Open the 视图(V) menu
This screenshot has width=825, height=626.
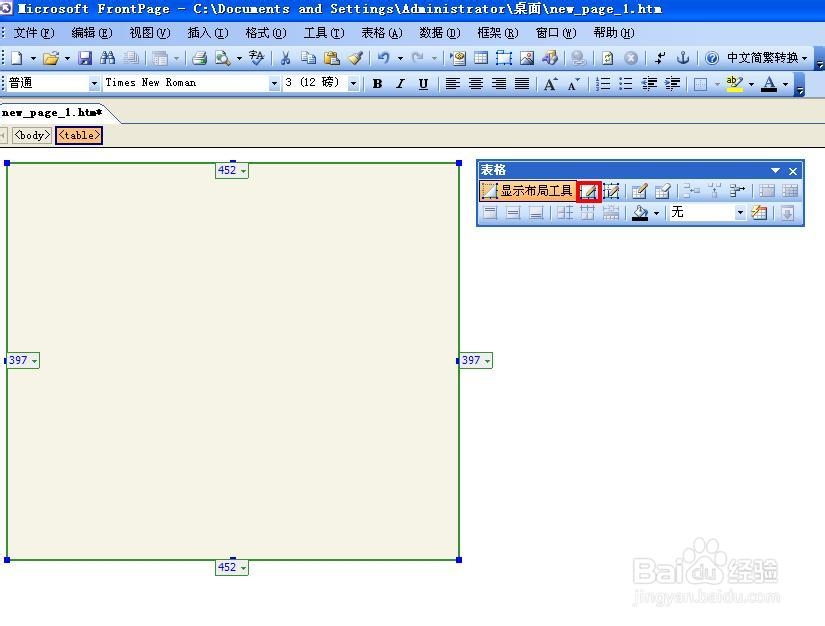tap(149, 33)
